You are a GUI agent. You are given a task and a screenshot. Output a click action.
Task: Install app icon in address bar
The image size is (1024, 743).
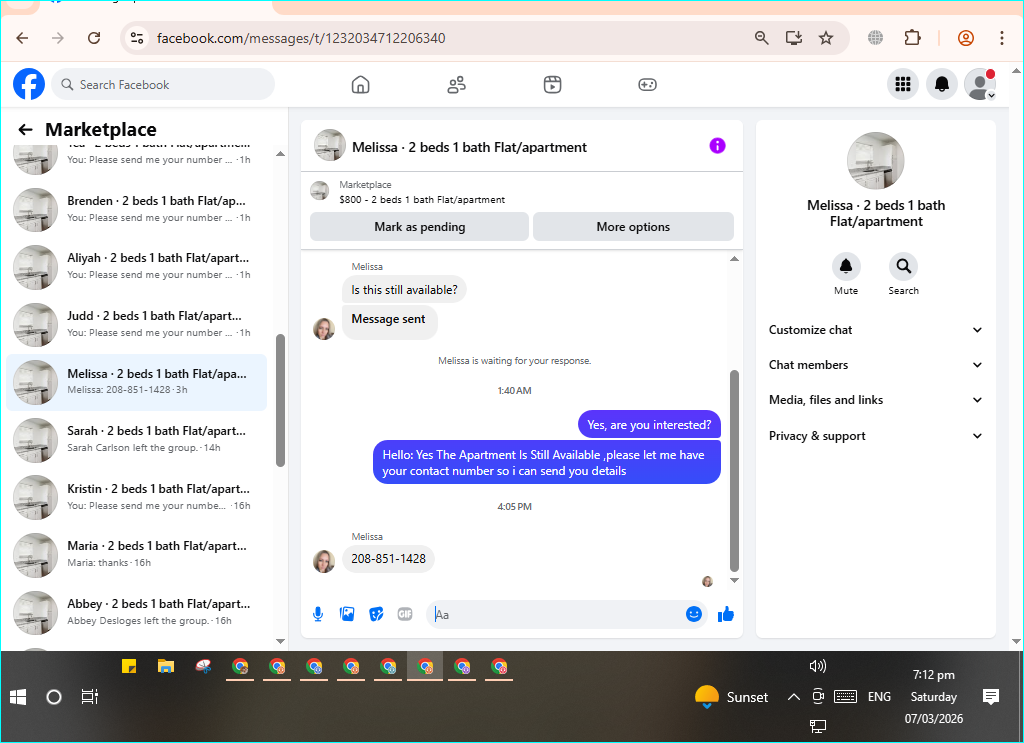click(x=793, y=38)
